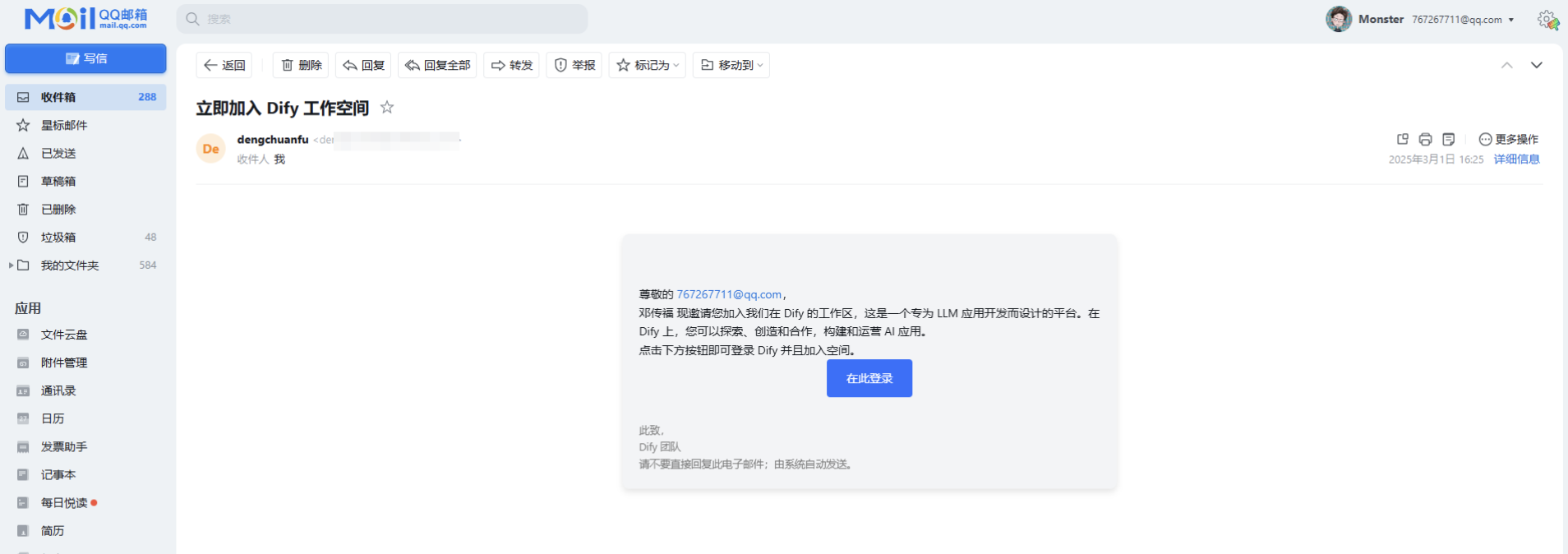The image size is (1568, 554).
Task: Click the Login here (在此登录) button
Action: tap(869, 378)
